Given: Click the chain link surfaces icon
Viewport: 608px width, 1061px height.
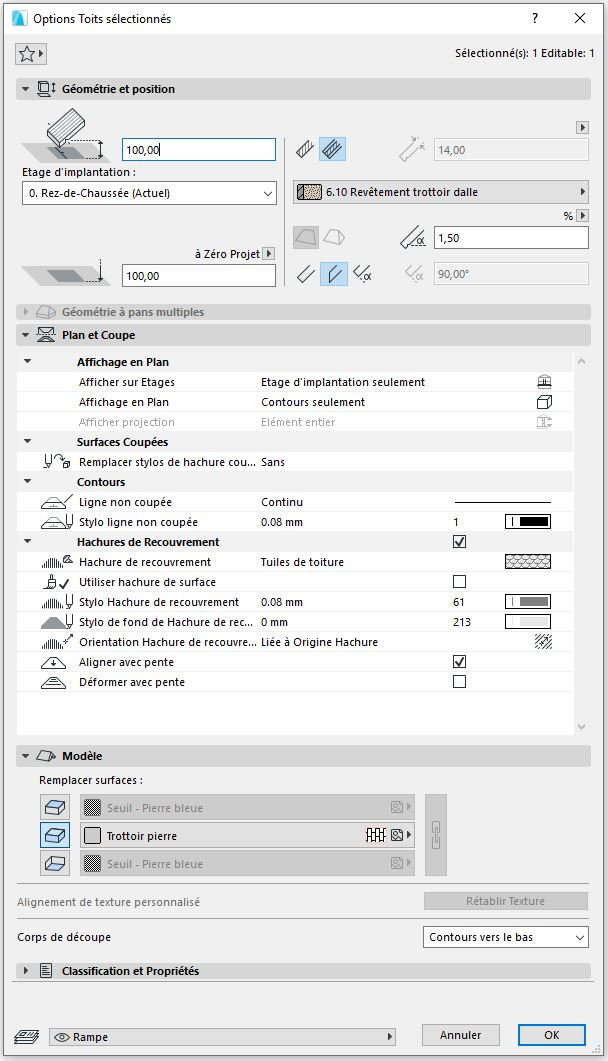Looking at the screenshot, I should tap(436, 835).
